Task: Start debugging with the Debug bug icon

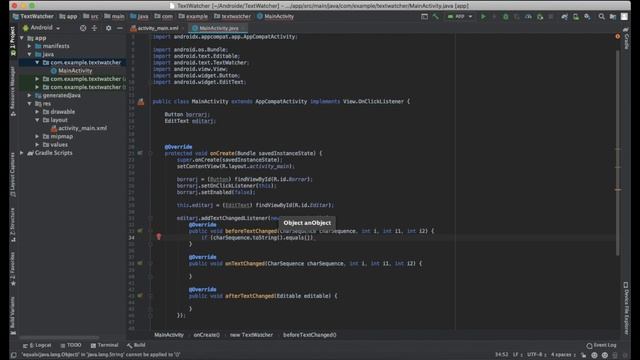Action: [506, 17]
